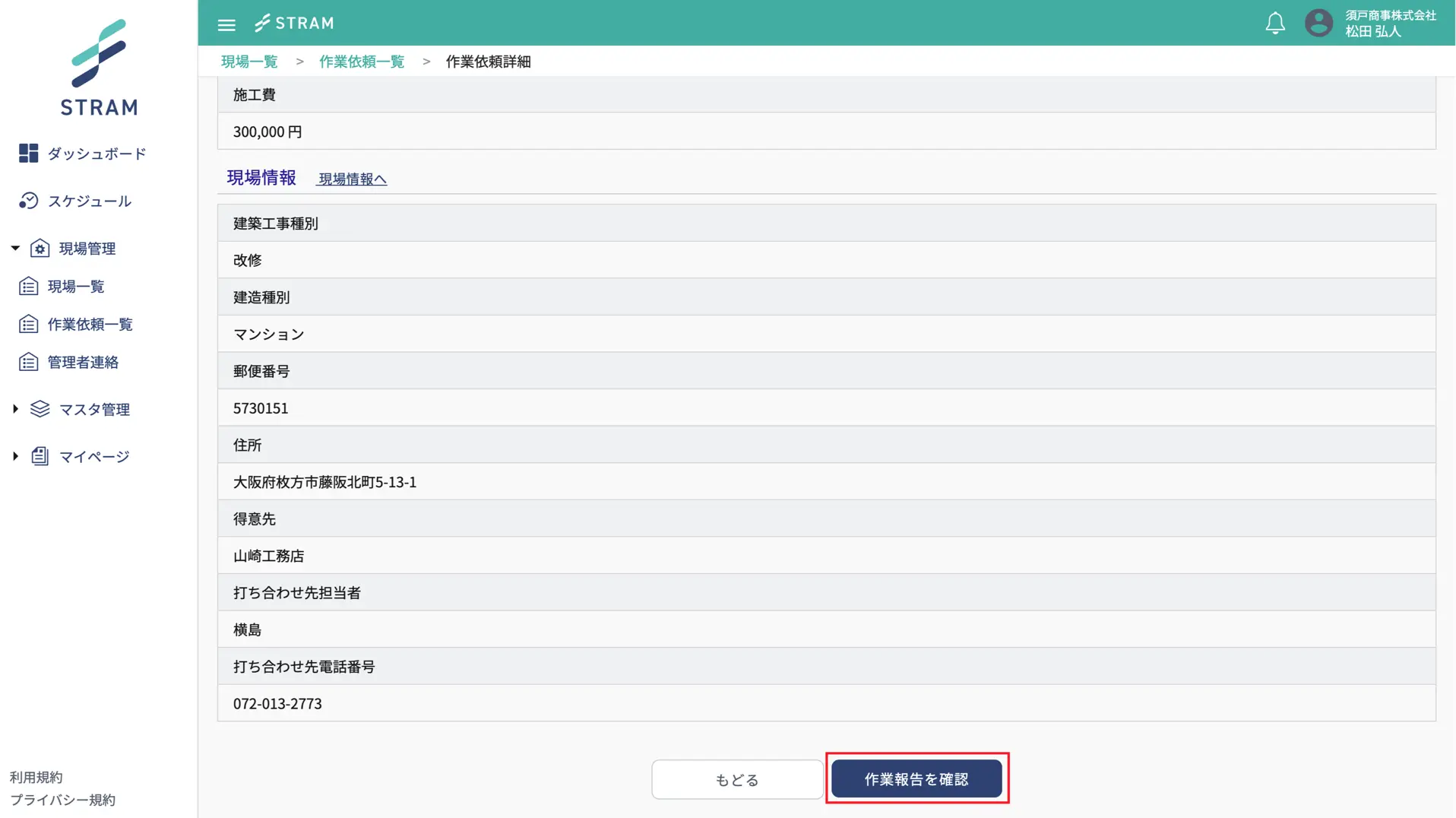The height and width of the screenshot is (818, 1456).
Task: Click the 現場管理 house-gear icon
Action: [x=40, y=249]
